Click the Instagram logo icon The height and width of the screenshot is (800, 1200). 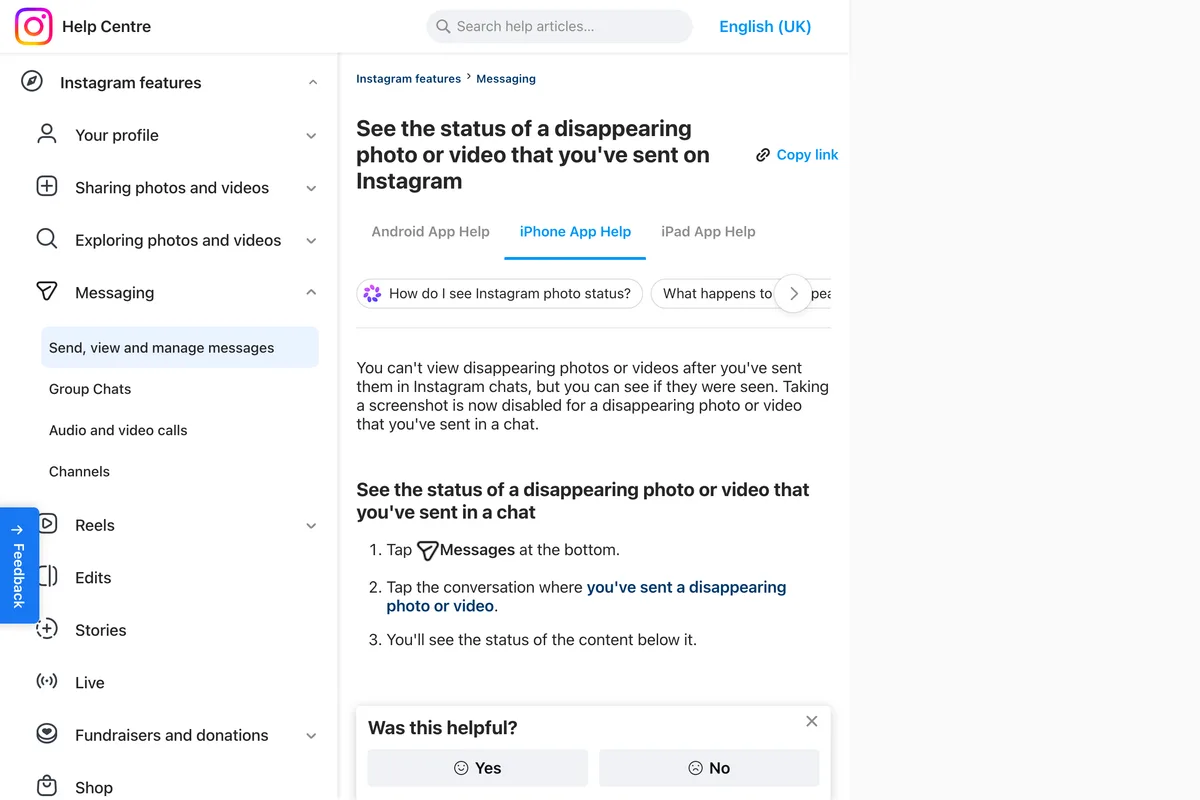[x=33, y=27]
